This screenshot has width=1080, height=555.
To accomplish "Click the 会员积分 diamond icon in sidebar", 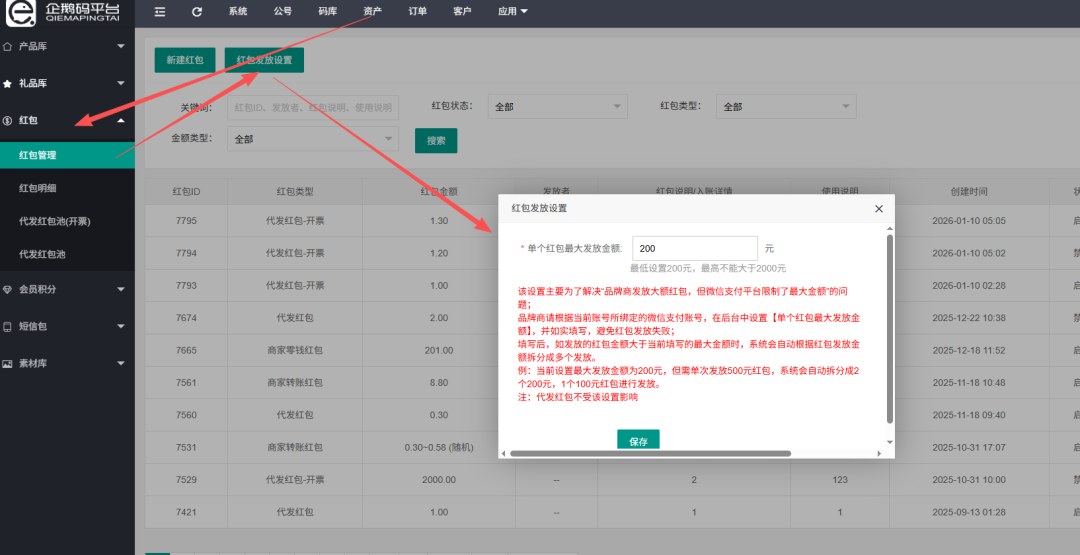I will tap(8, 289).
